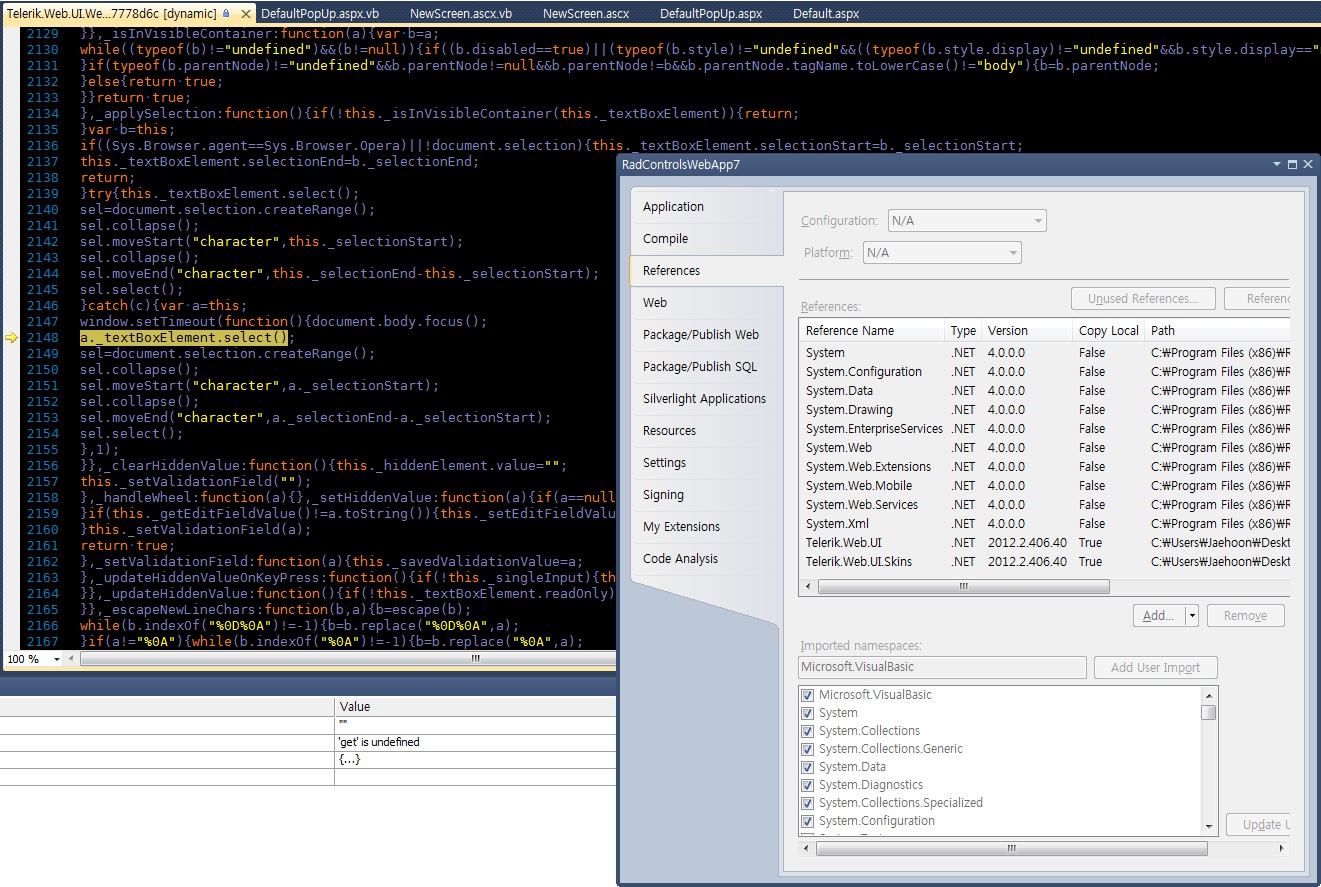
Task: Select the Telerik.Web.UI.Skins reference row
Action: point(859,562)
